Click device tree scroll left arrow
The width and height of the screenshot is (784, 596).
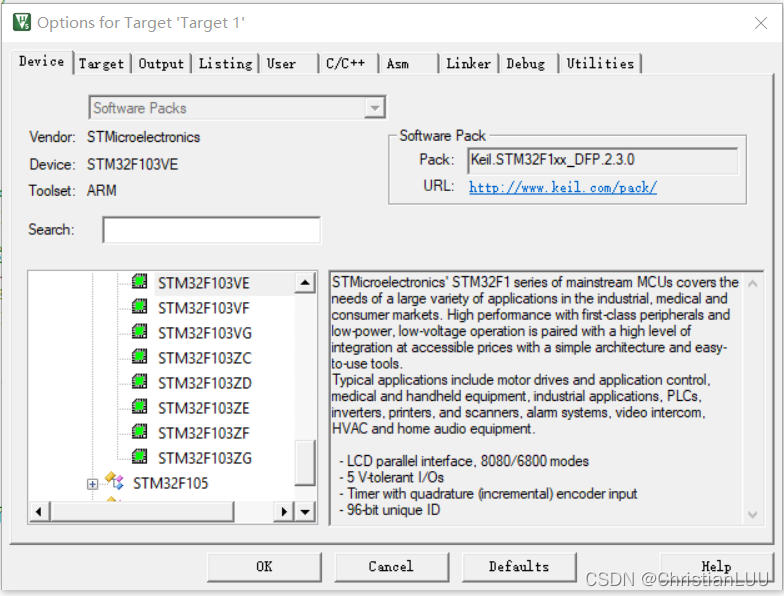point(39,512)
